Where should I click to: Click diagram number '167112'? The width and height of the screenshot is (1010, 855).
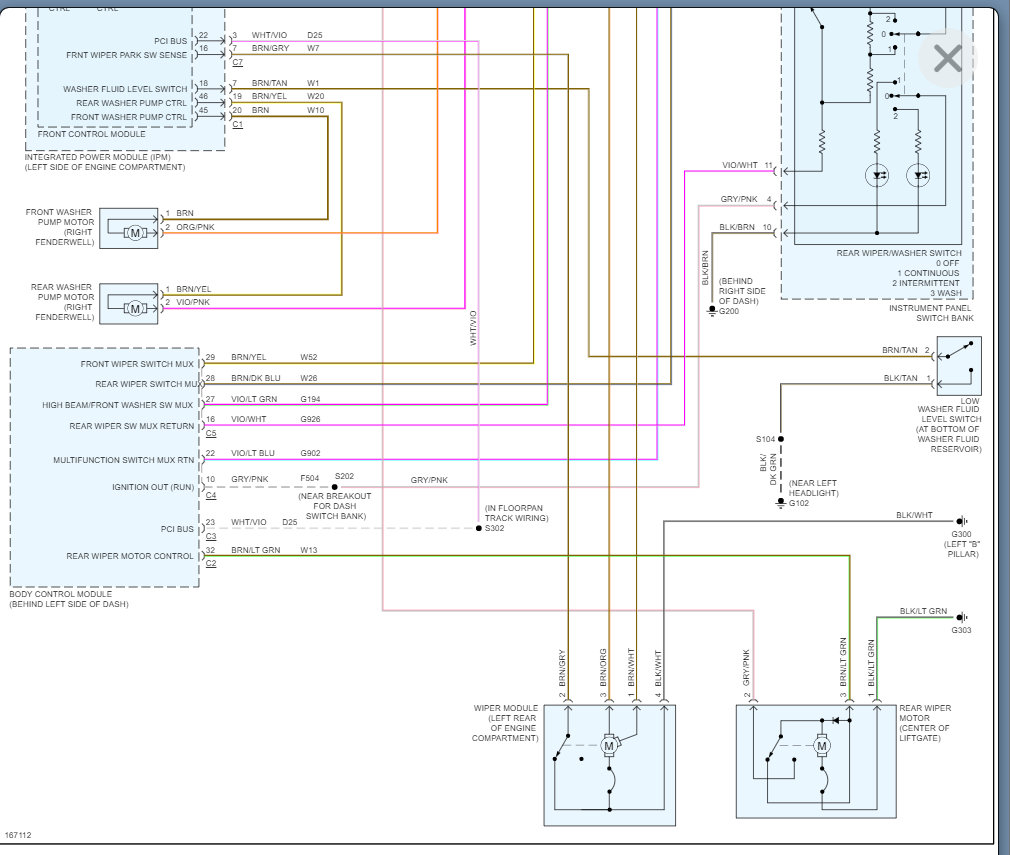pos(18,835)
